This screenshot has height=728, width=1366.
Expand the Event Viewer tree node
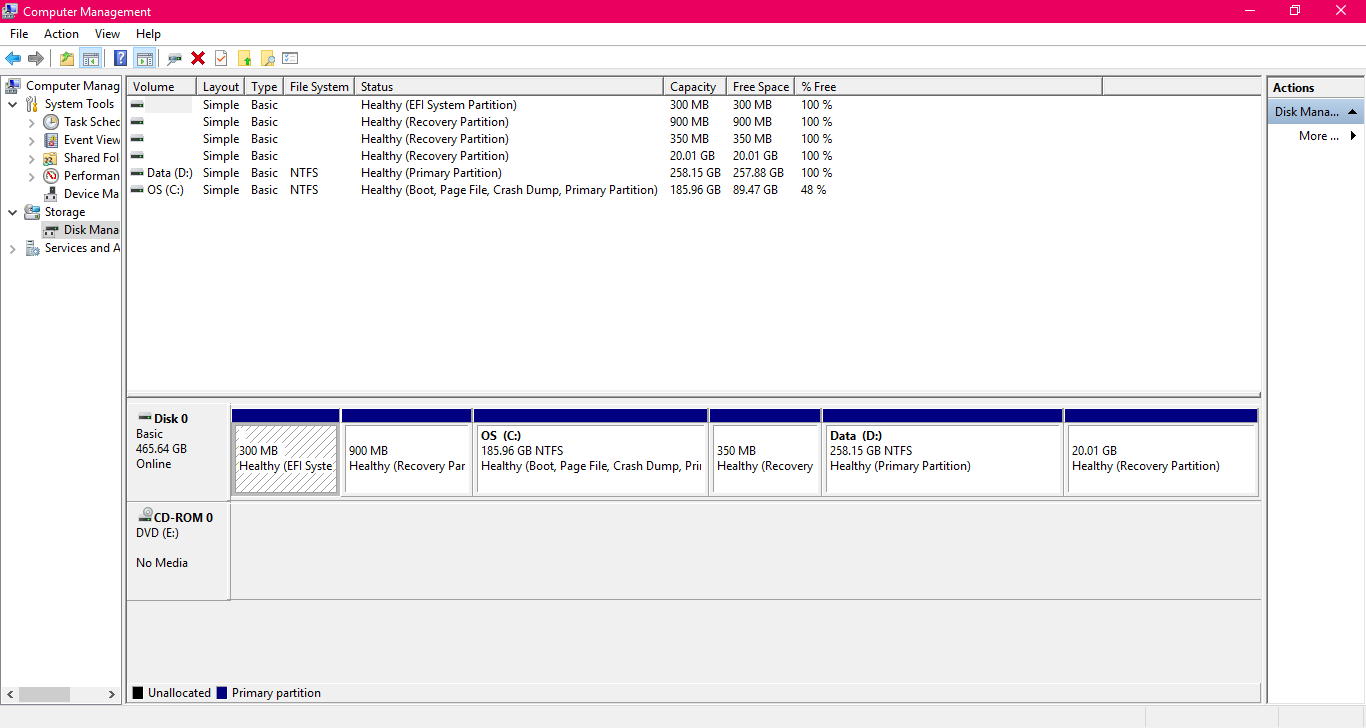pyautogui.click(x=31, y=140)
